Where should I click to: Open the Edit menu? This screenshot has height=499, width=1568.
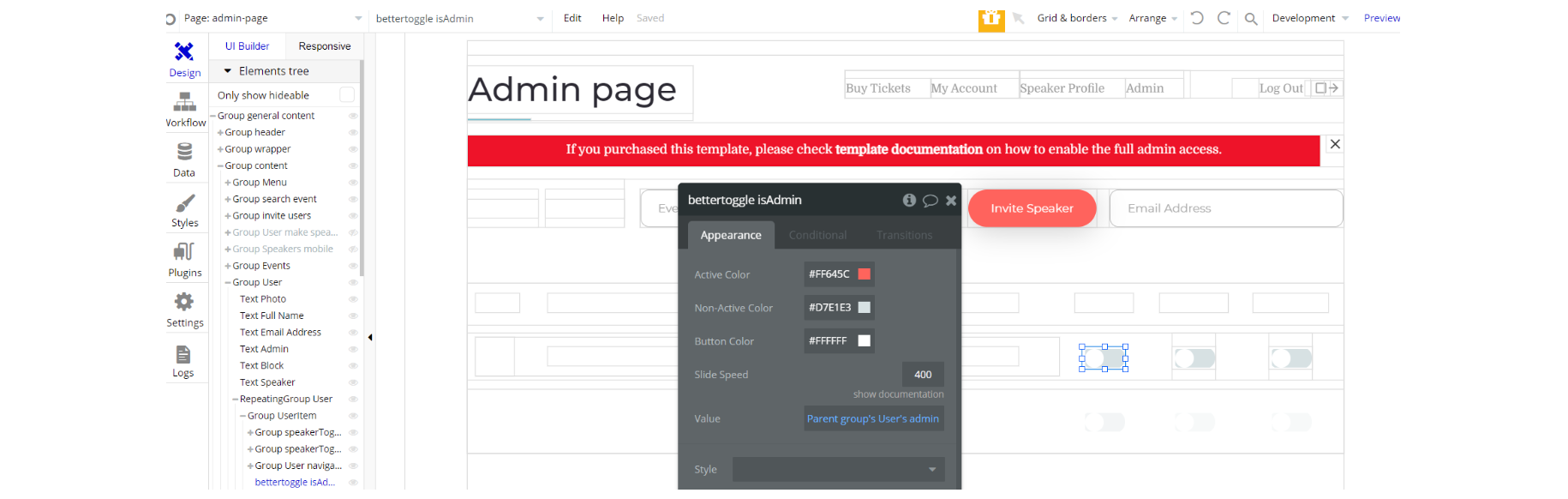[x=572, y=18]
